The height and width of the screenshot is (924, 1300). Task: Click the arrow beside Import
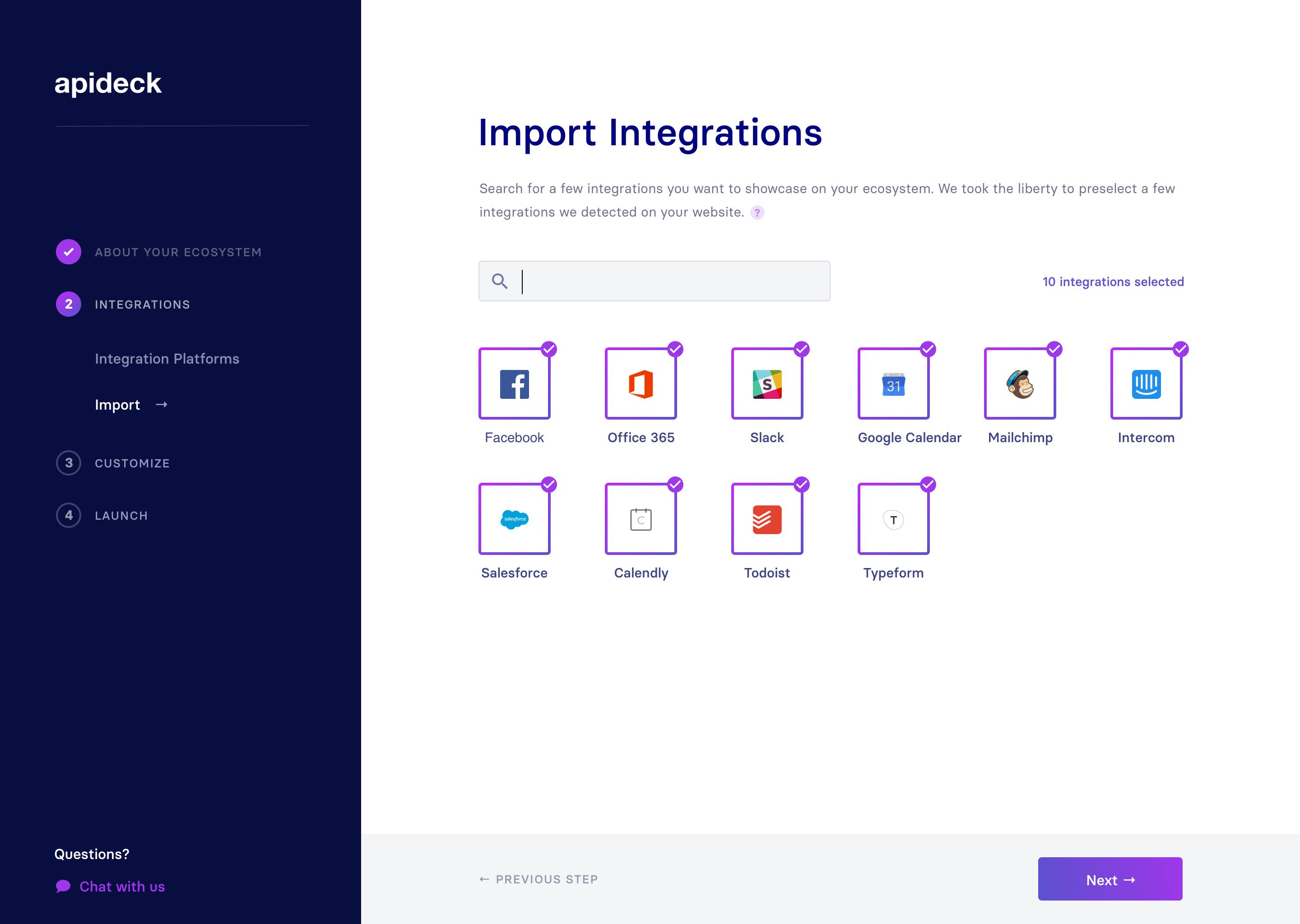(x=162, y=405)
